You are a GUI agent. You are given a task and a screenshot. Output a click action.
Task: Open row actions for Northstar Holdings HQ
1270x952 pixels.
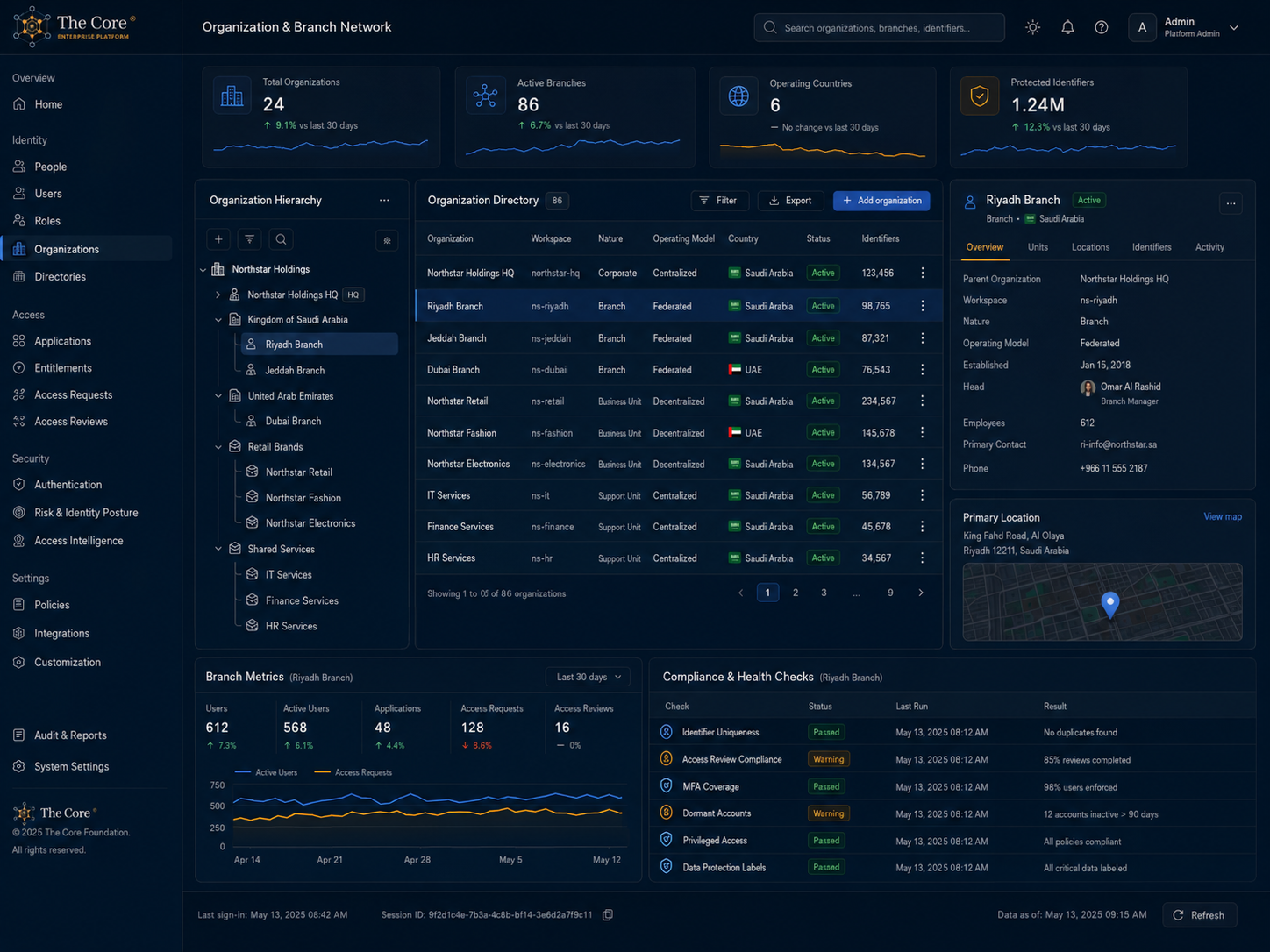point(922,274)
